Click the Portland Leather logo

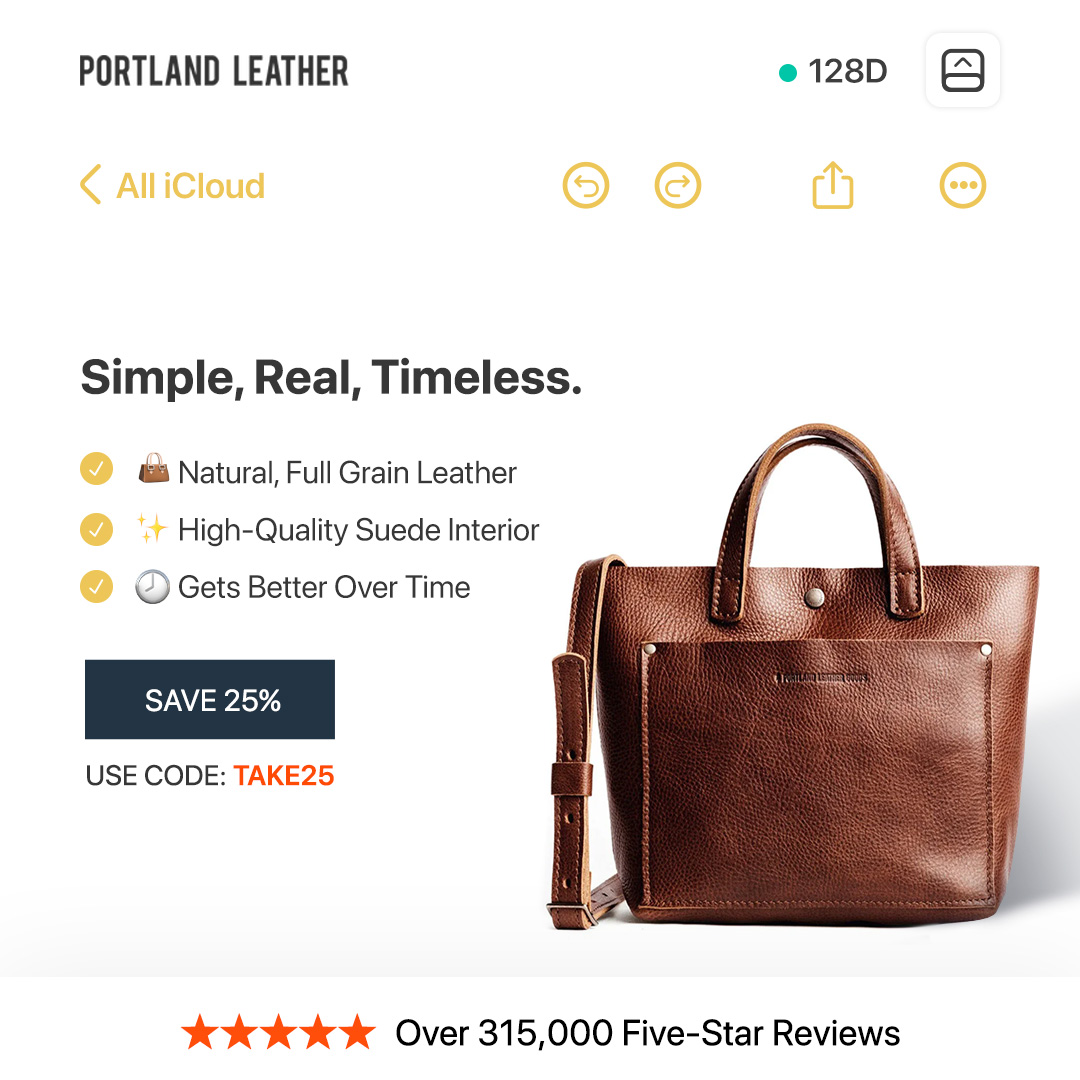pyautogui.click(x=214, y=71)
